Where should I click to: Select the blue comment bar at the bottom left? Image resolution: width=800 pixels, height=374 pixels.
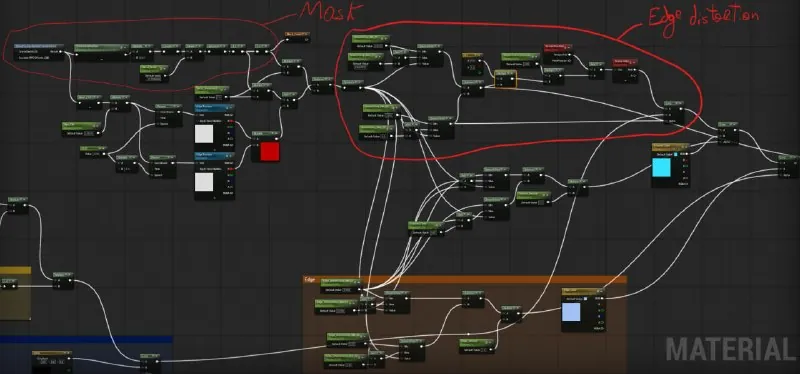coord(86,339)
